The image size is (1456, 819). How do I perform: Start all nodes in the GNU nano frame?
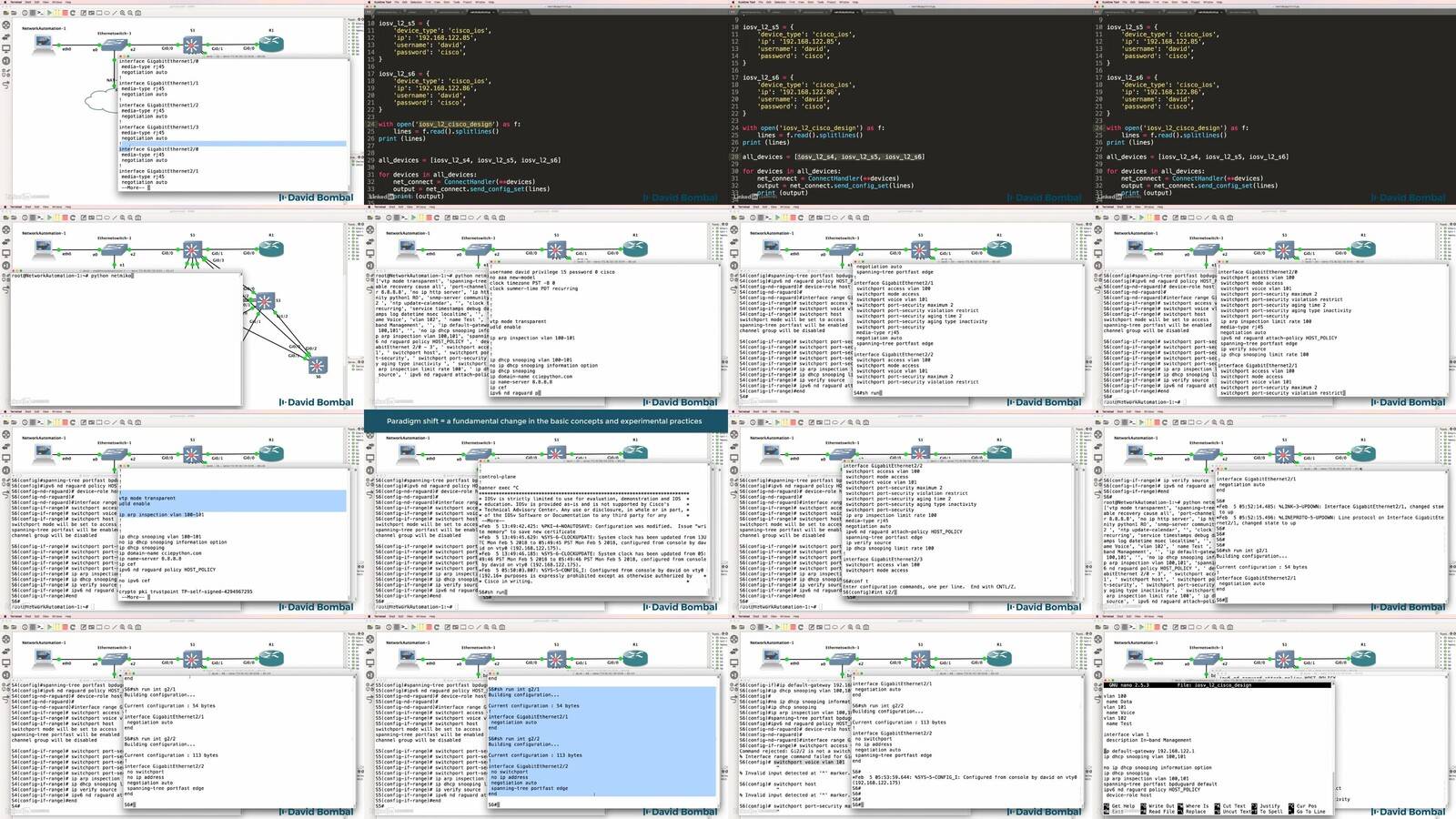1141,627
